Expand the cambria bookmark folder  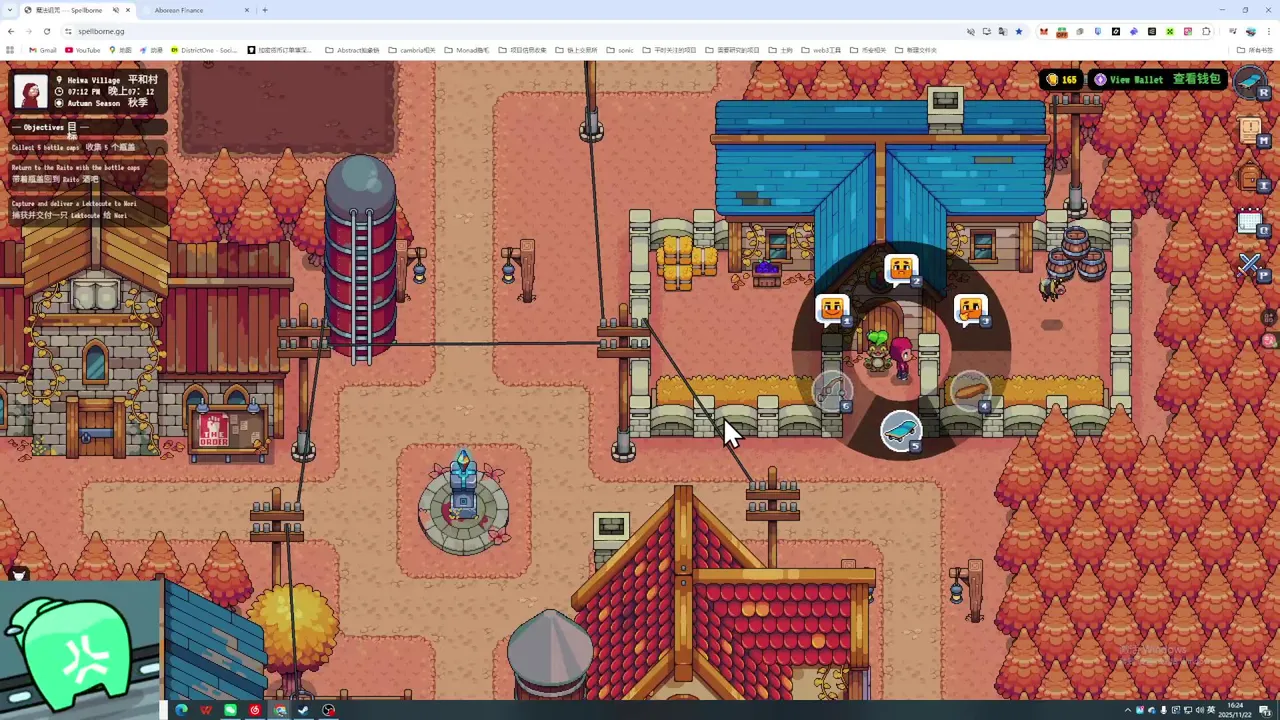pyautogui.click(x=411, y=50)
